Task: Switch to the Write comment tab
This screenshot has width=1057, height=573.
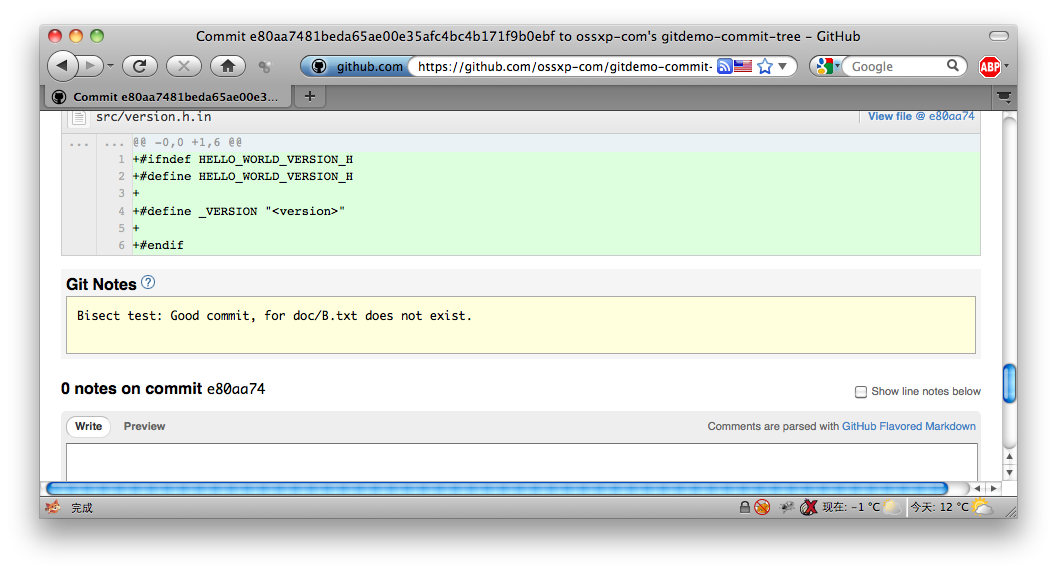Action: [88, 426]
